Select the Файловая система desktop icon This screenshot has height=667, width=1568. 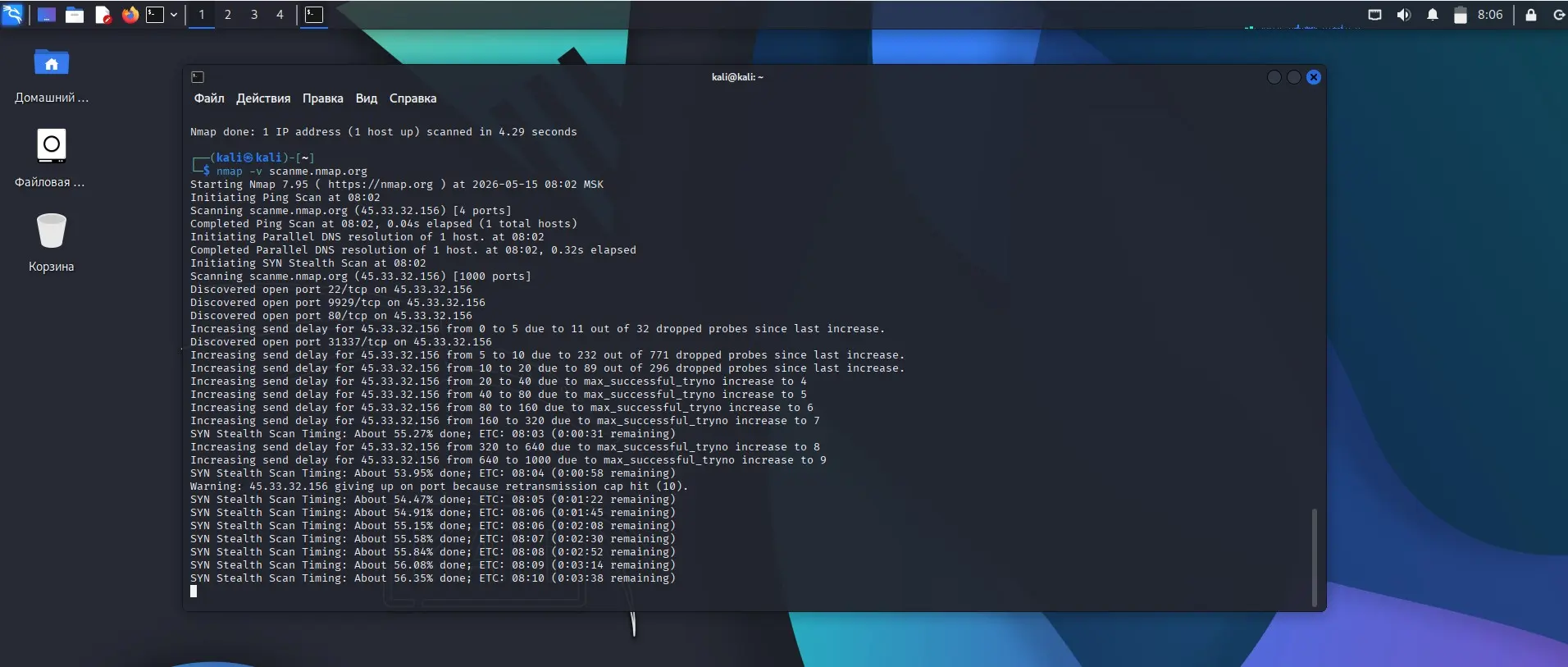tap(51, 159)
